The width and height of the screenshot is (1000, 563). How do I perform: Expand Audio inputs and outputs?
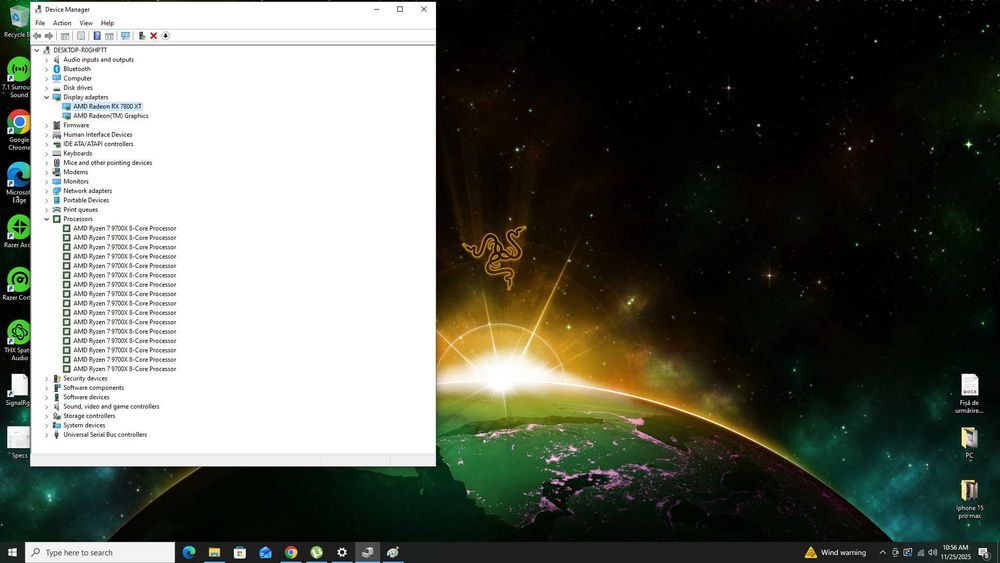point(47,60)
